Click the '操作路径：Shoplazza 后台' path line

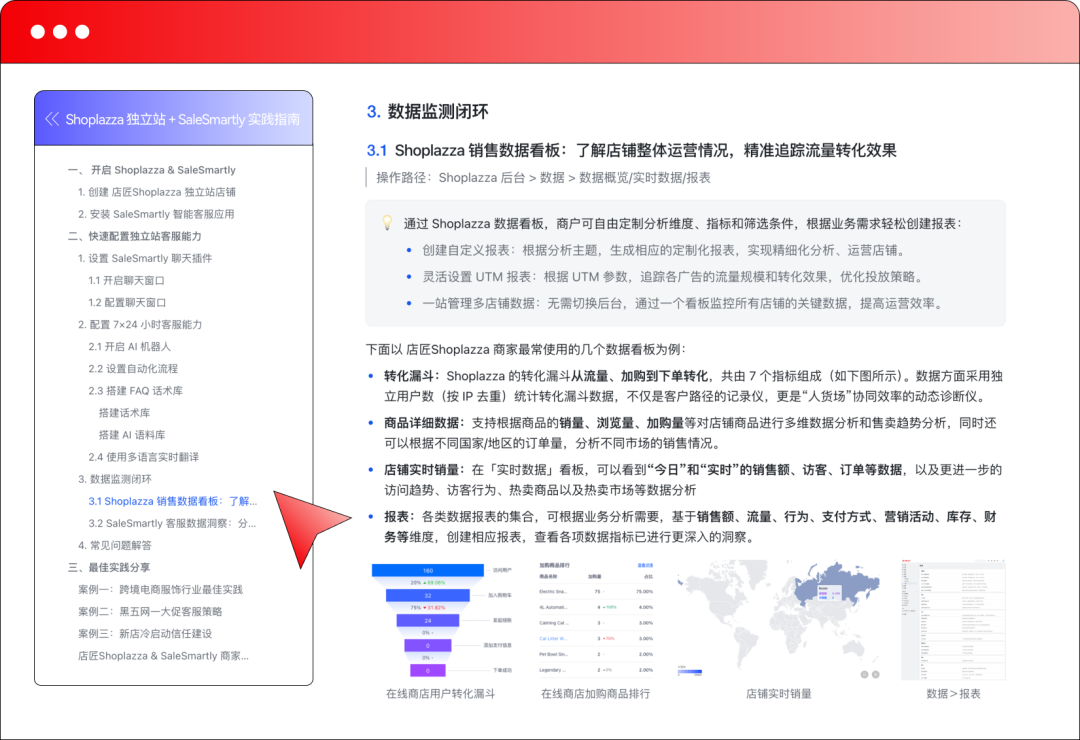[543, 177]
